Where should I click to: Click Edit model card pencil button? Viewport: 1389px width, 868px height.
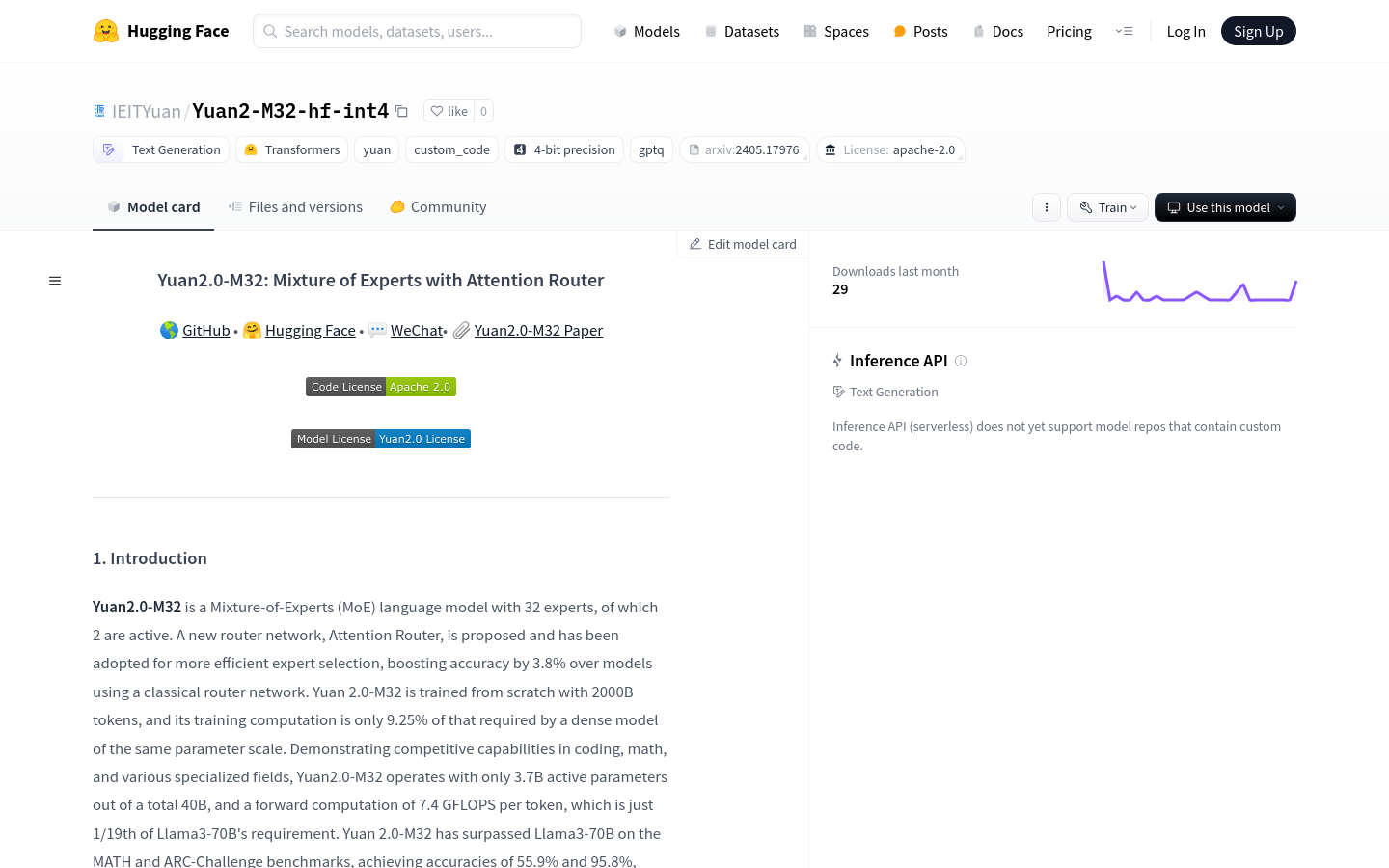[x=743, y=244]
